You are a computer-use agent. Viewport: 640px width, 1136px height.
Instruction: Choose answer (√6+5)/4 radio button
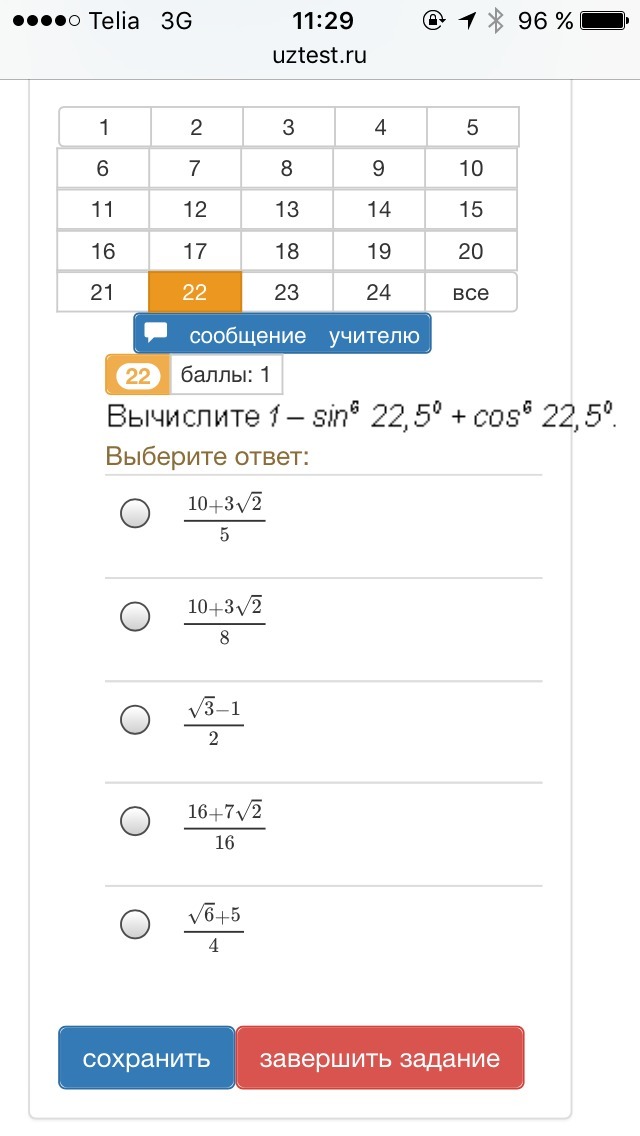(135, 924)
